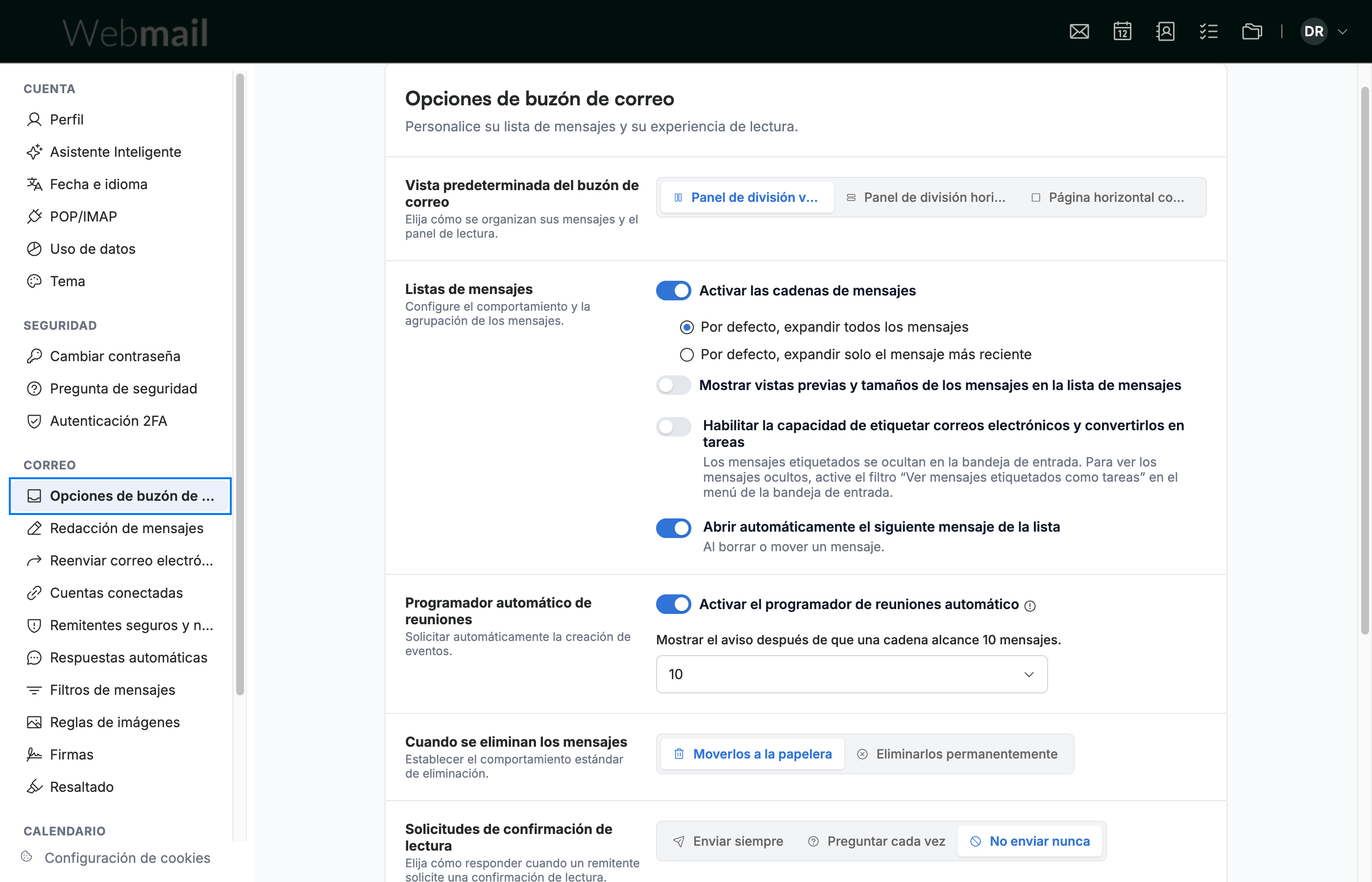Open Asistente Inteligente settings
Viewport: 1372px width, 882px height.
[x=120, y=152]
